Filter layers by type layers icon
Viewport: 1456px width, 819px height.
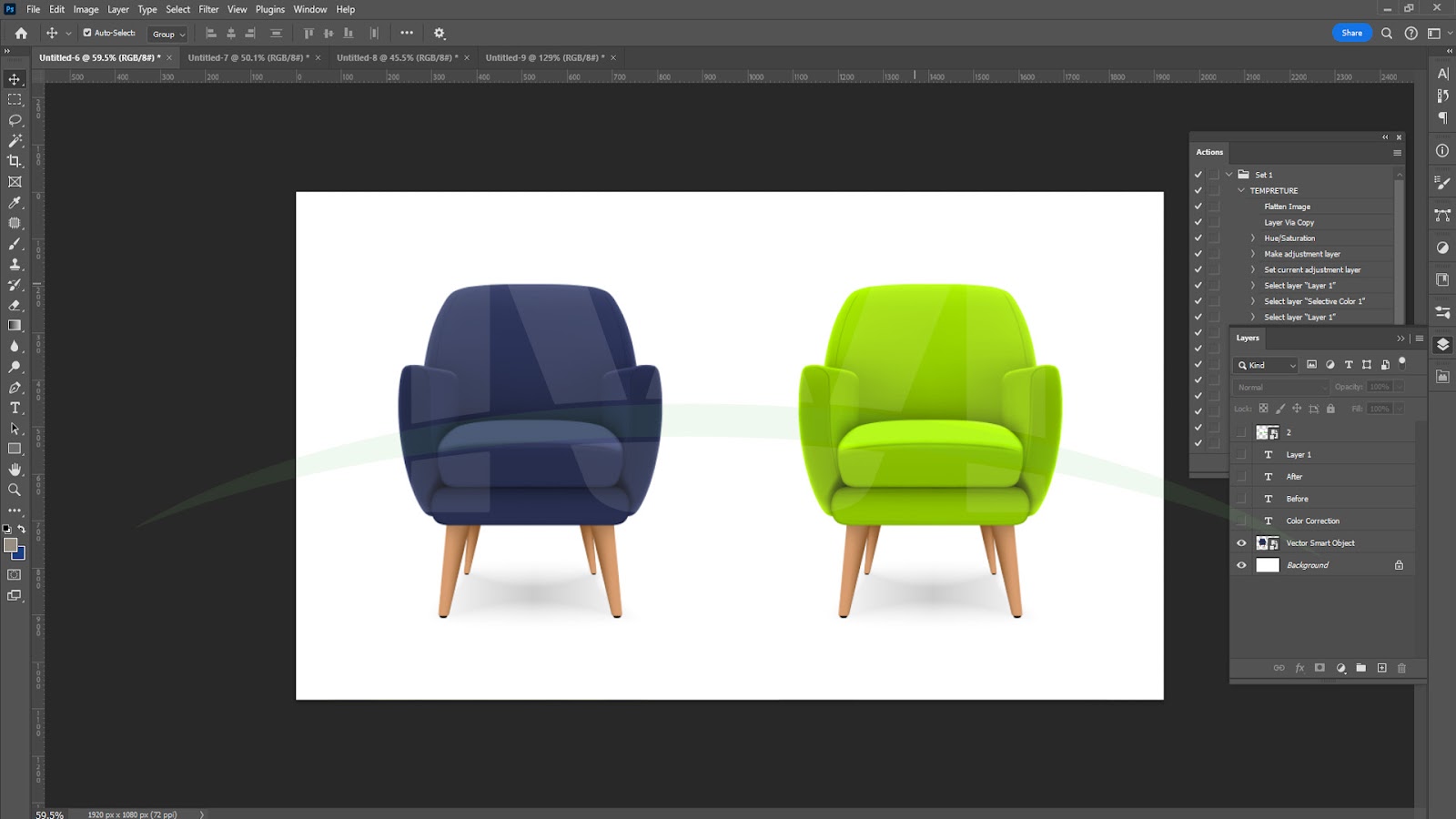coord(1349,365)
